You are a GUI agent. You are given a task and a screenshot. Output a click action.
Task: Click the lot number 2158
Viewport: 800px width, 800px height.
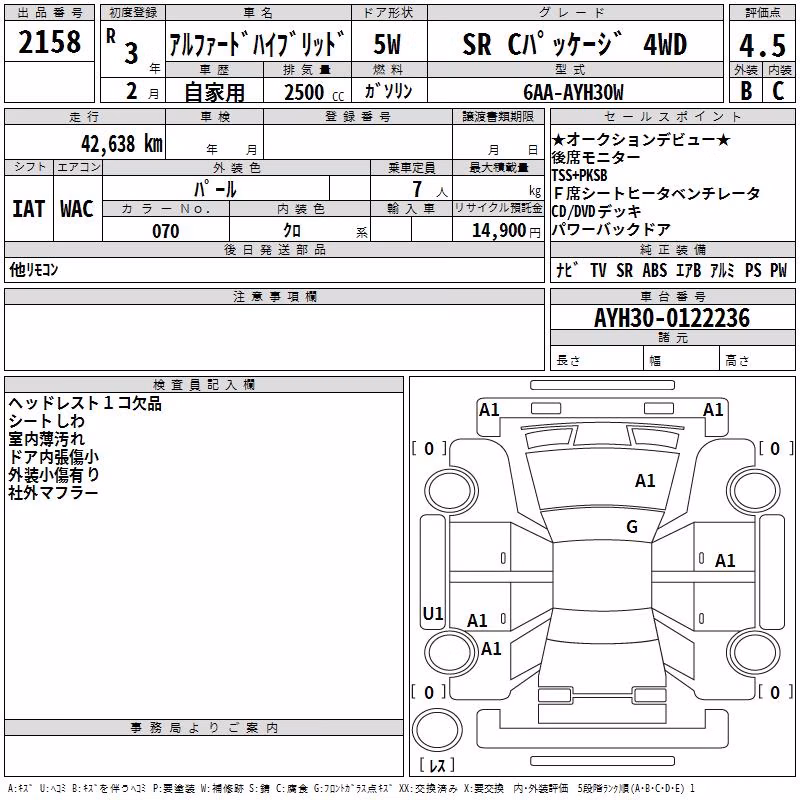pyautogui.click(x=49, y=42)
